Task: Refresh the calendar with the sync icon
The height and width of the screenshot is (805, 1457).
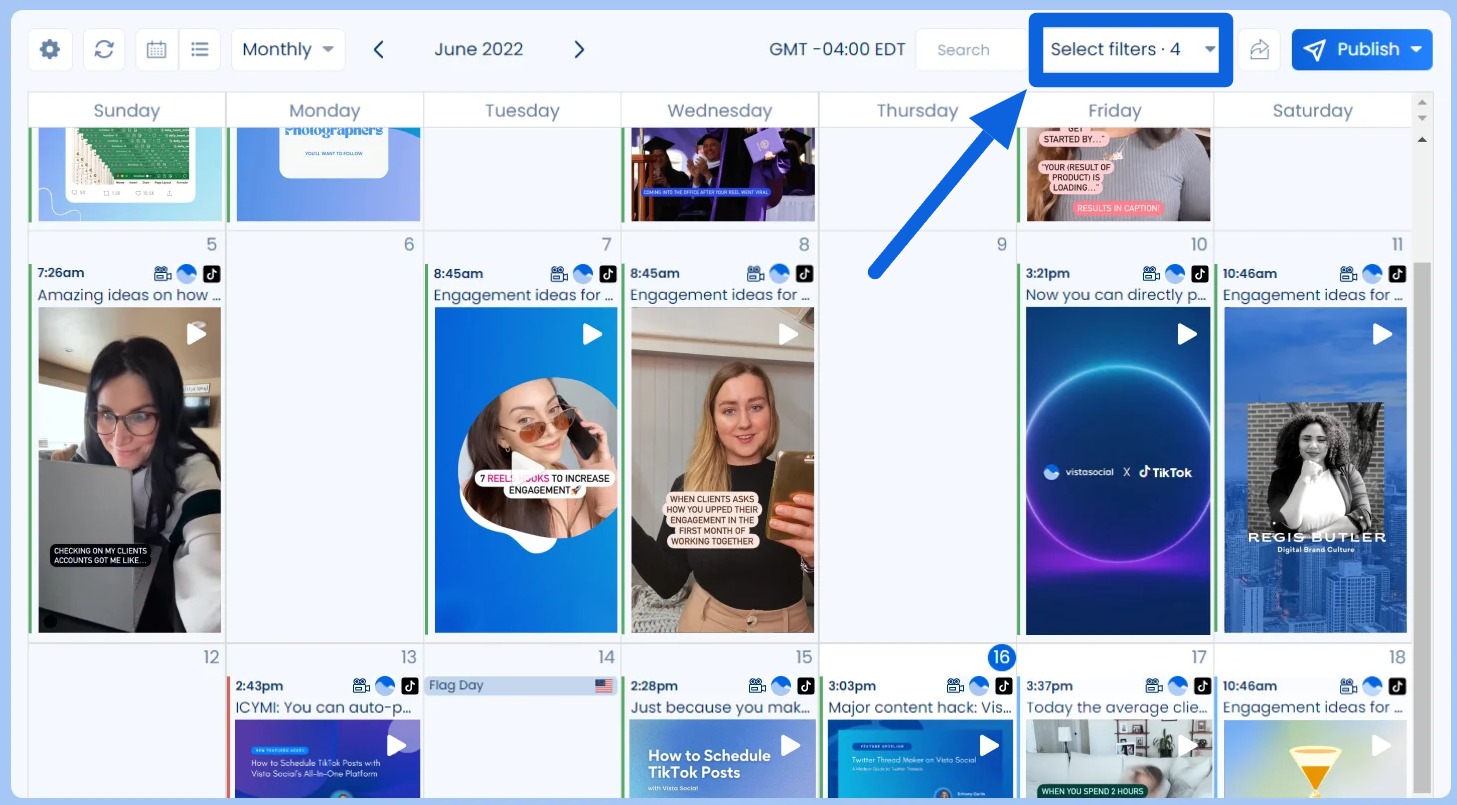Action: click(x=104, y=48)
